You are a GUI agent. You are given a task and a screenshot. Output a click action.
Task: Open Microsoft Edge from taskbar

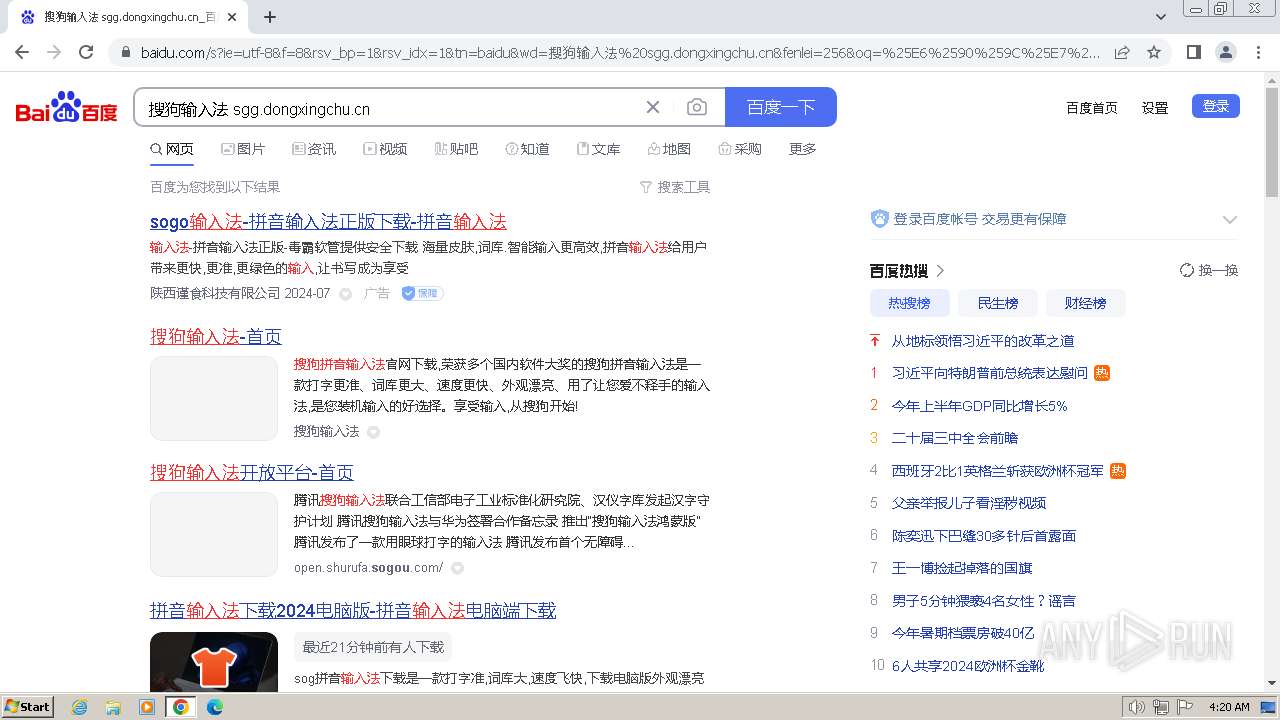click(x=215, y=707)
